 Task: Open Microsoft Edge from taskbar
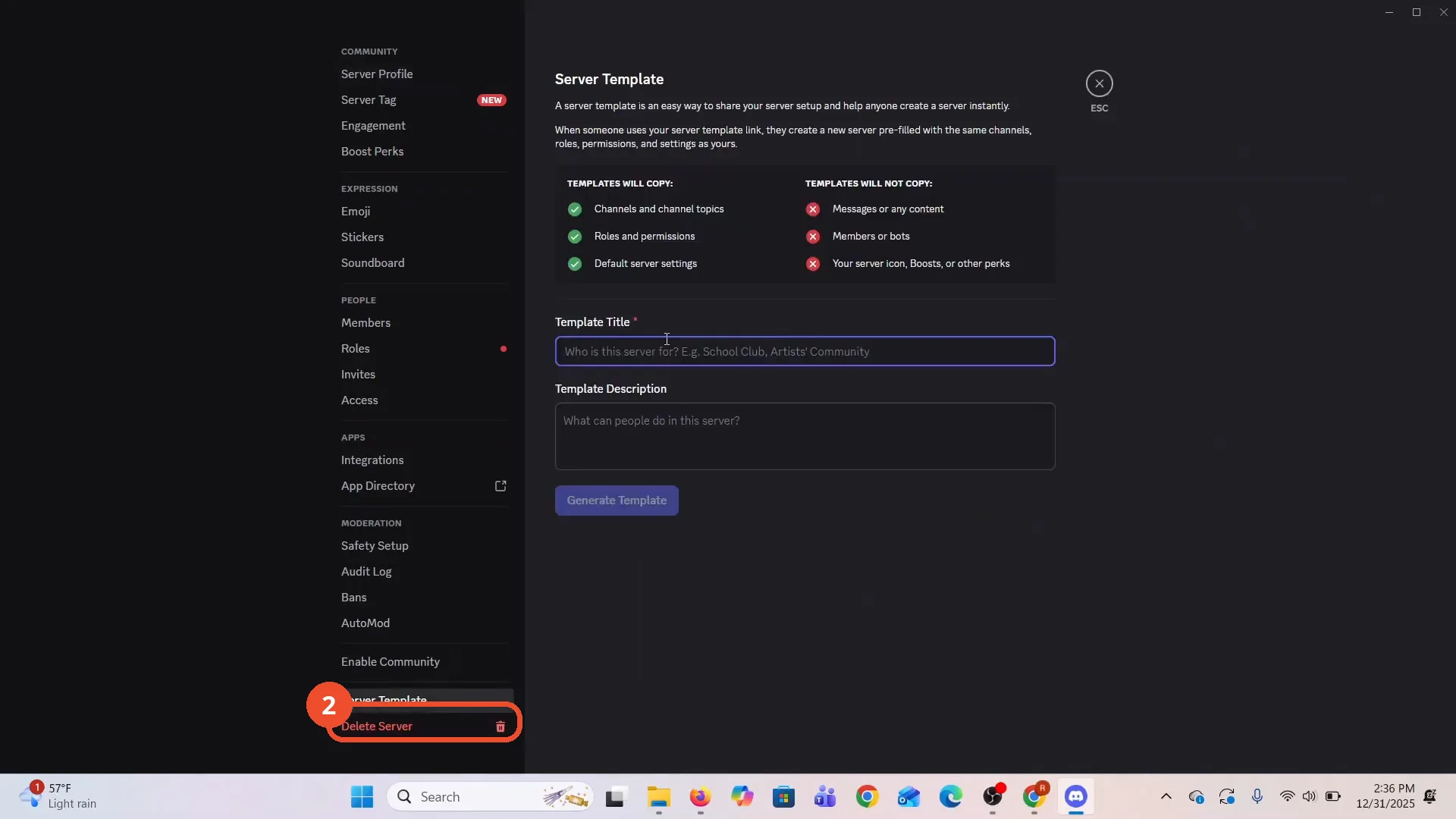click(950, 797)
